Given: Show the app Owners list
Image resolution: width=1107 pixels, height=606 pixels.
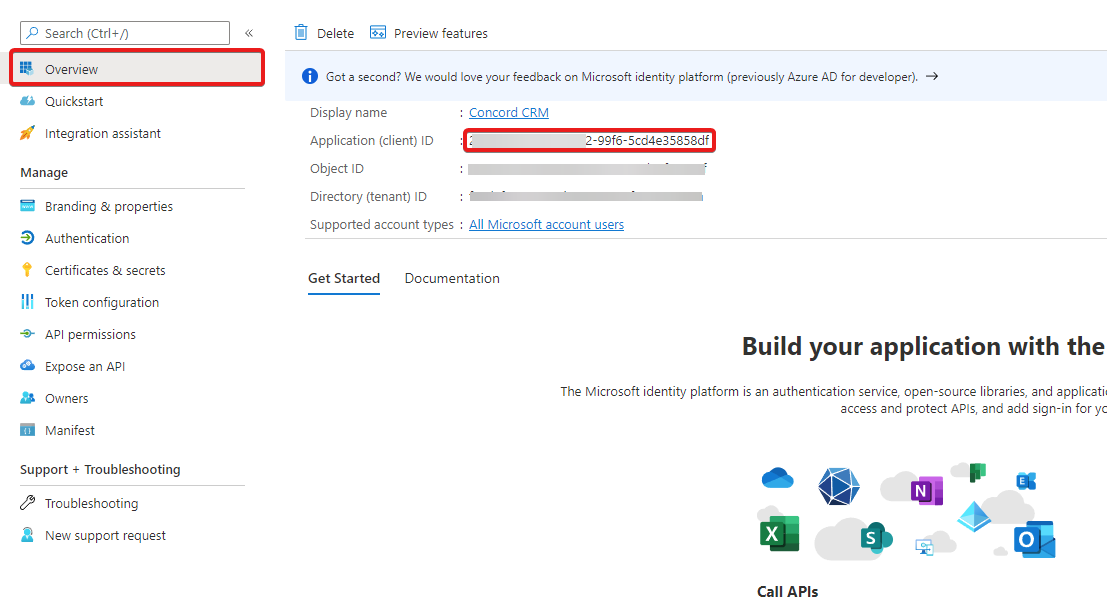Looking at the screenshot, I should (x=66, y=398).
